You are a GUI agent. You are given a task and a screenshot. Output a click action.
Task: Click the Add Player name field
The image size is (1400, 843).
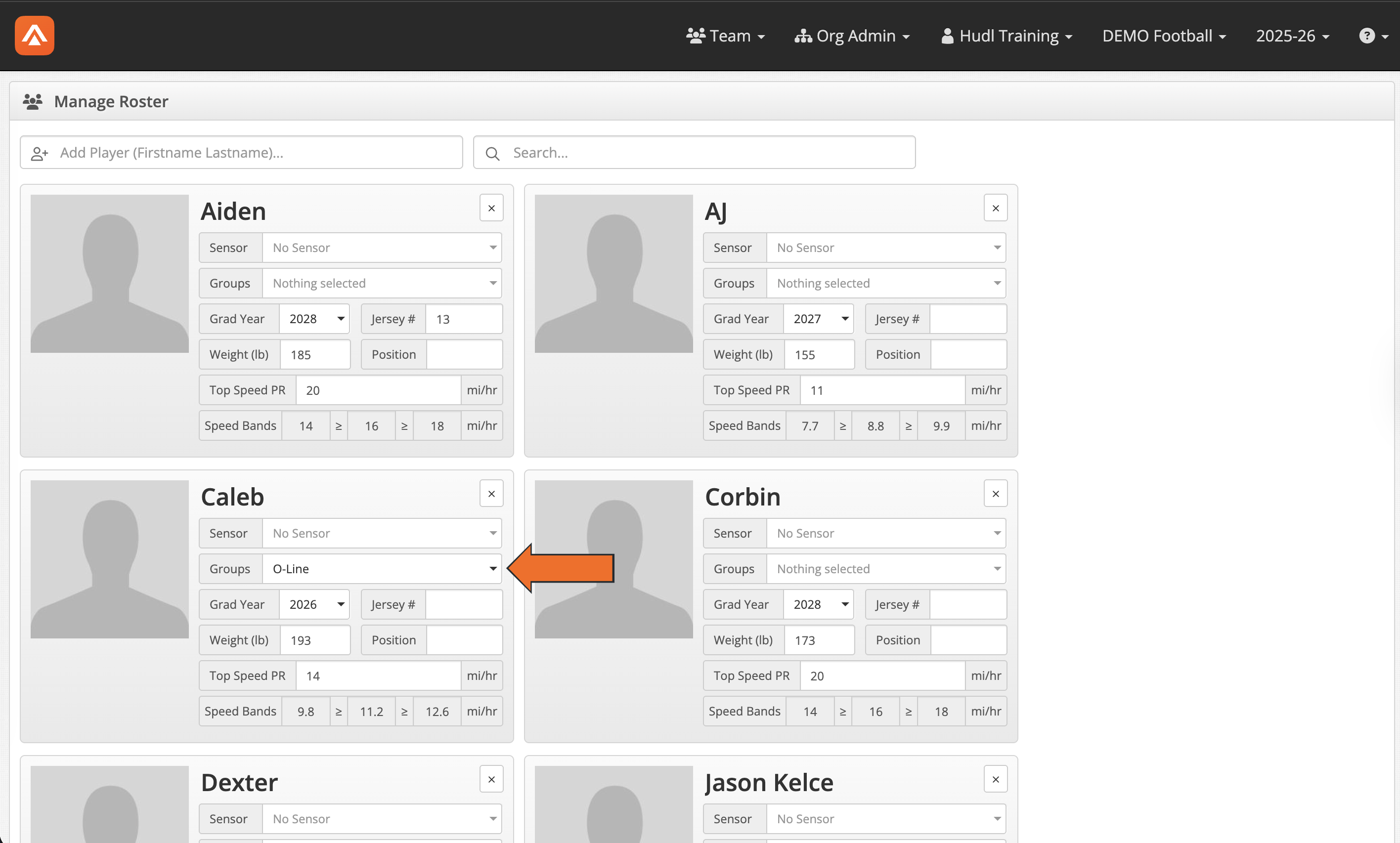point(241,152)
